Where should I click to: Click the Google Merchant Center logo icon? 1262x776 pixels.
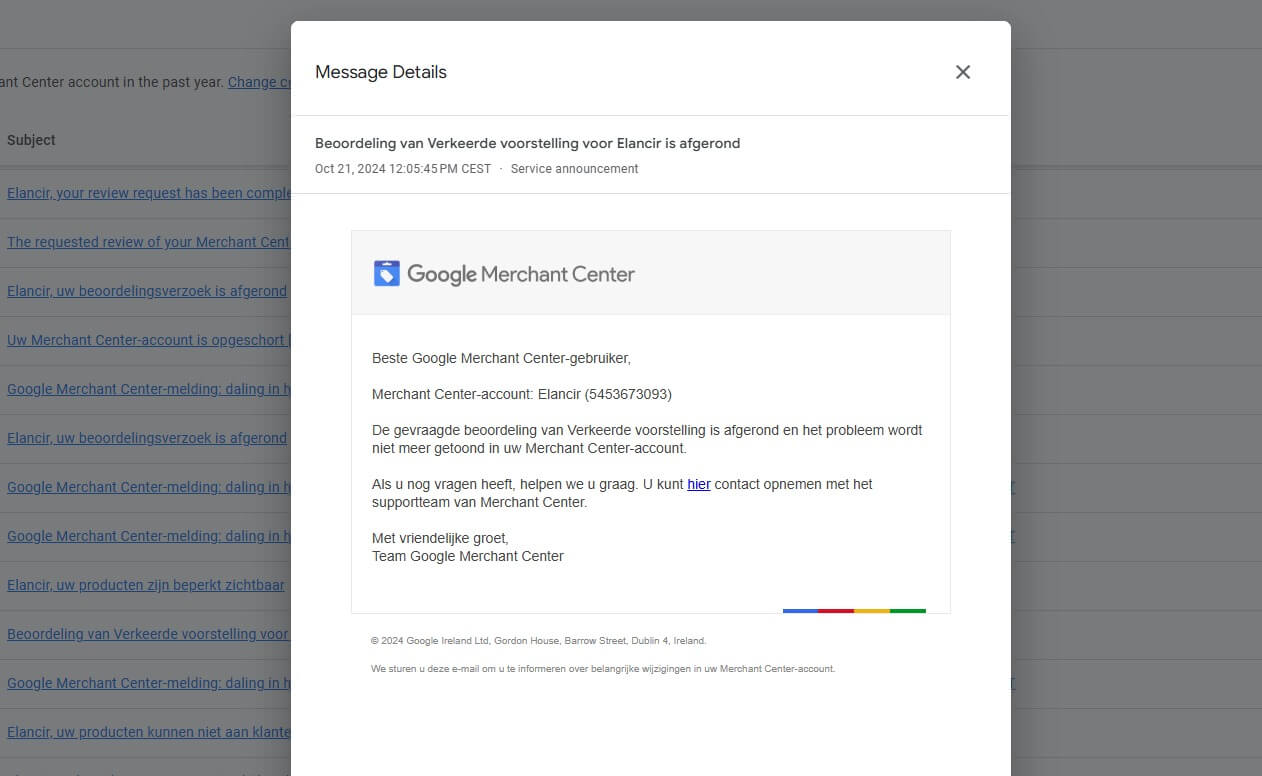(387, 273)
